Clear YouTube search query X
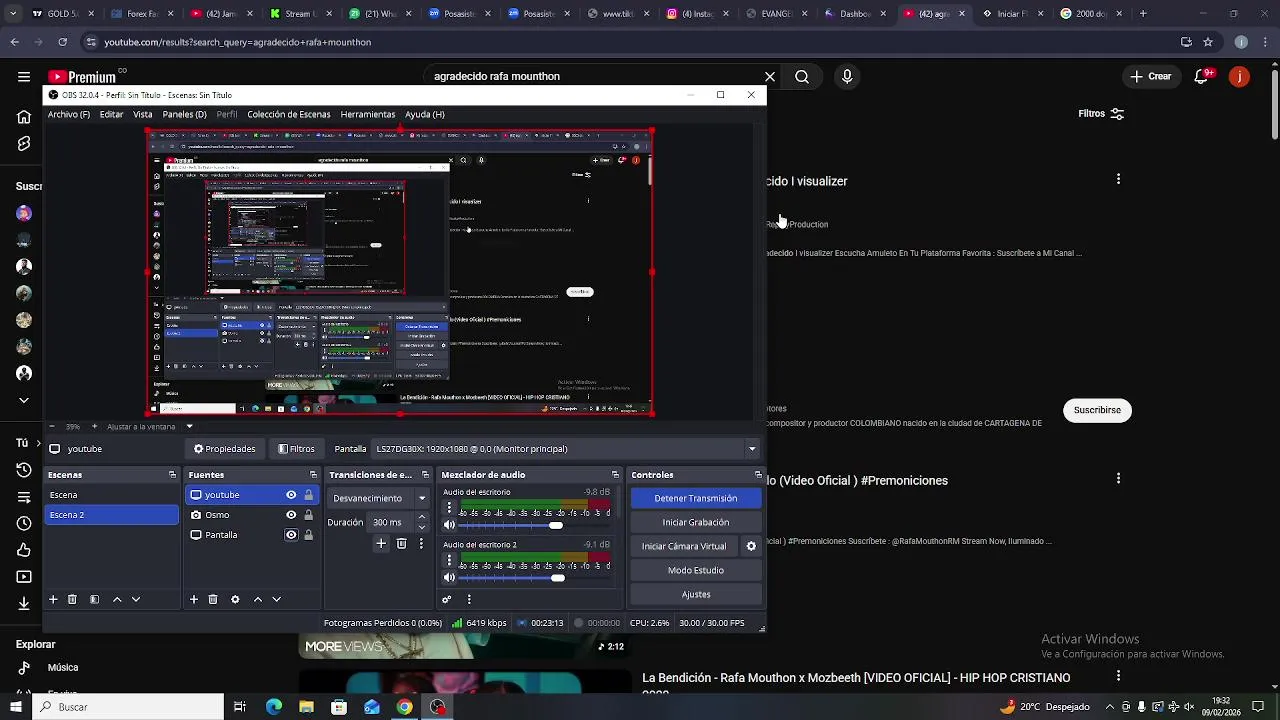Viewport: 1280px width, 720px height. click(x=770, y=76)
